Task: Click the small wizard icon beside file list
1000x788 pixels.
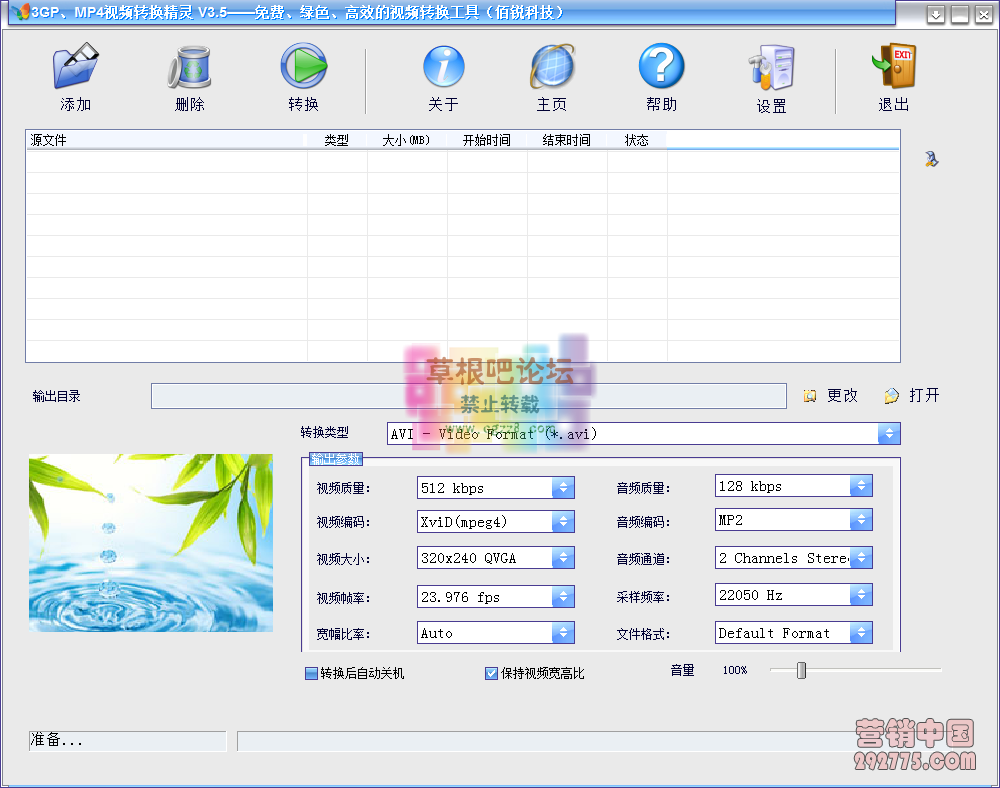Action: [930, 157]
